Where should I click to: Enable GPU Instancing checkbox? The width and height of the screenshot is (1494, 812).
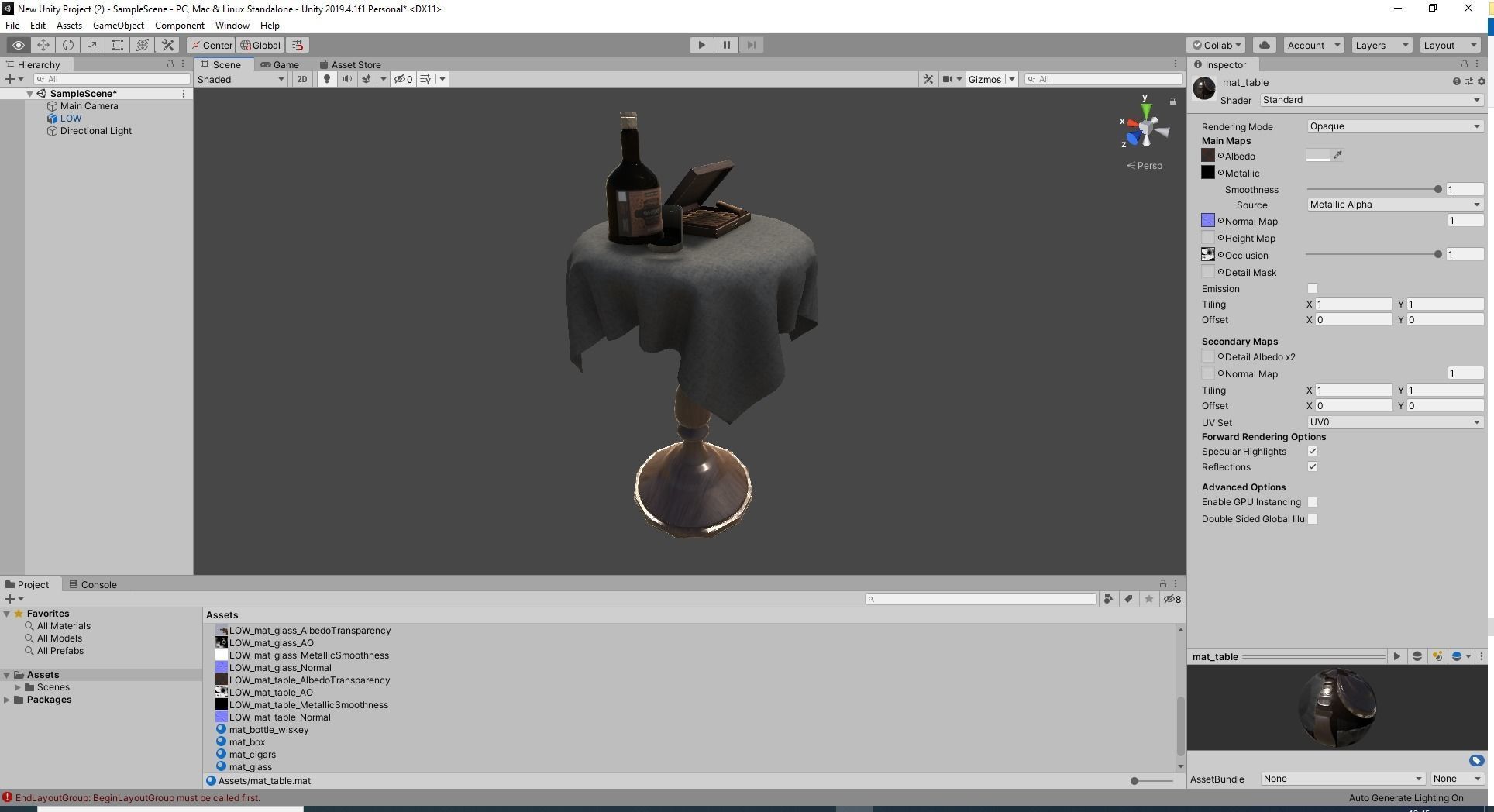(x=1313, y=502)
